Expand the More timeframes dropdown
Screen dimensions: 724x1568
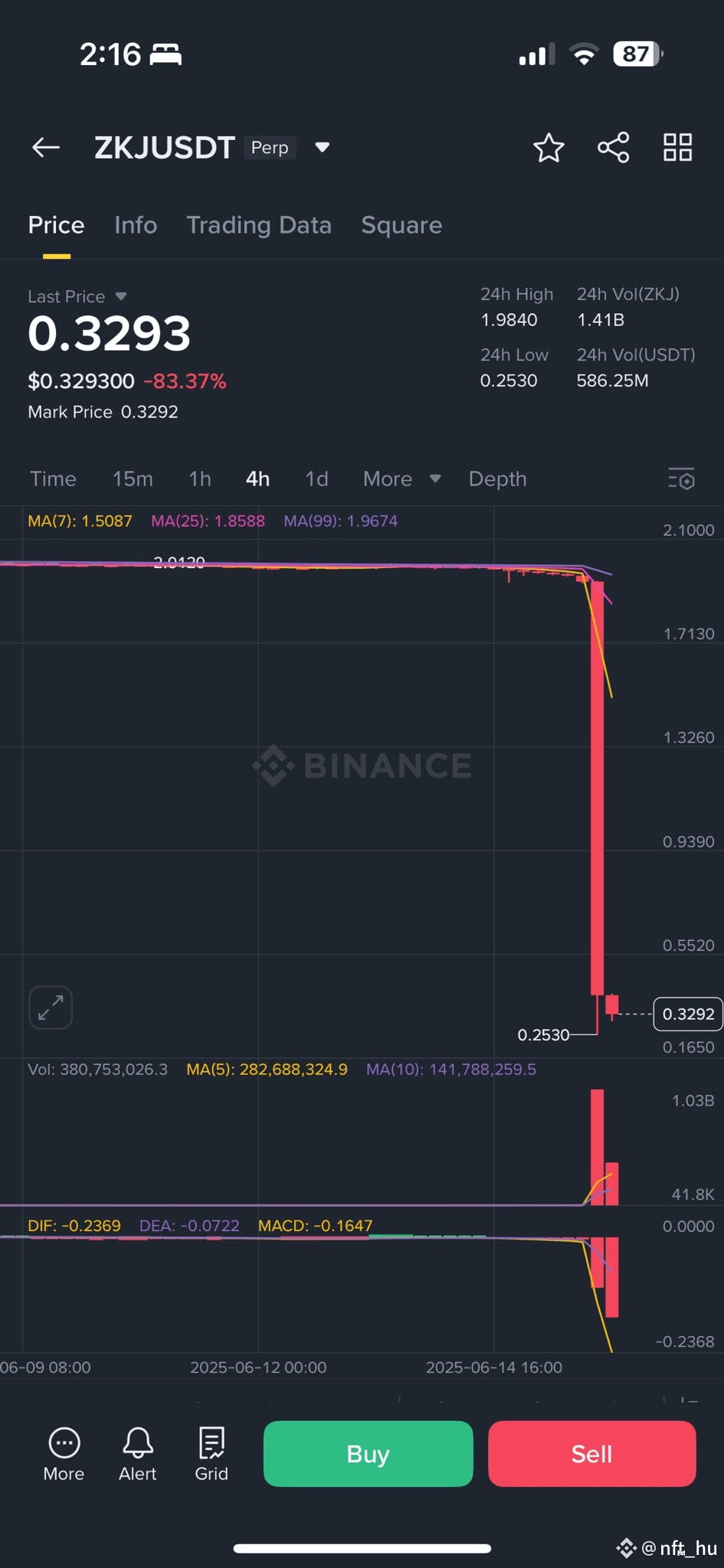point(402,479)
